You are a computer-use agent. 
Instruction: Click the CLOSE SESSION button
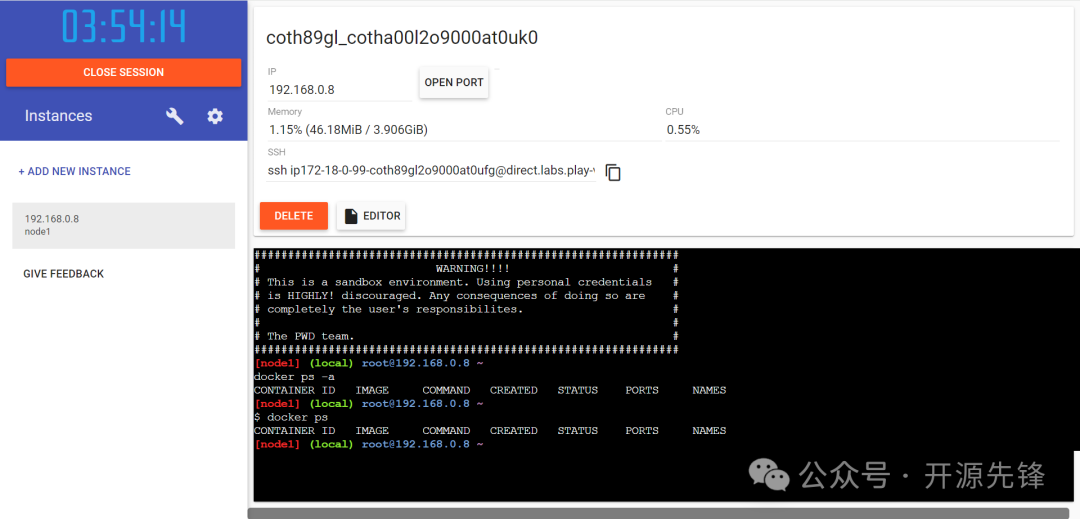(x=123, y=72)
